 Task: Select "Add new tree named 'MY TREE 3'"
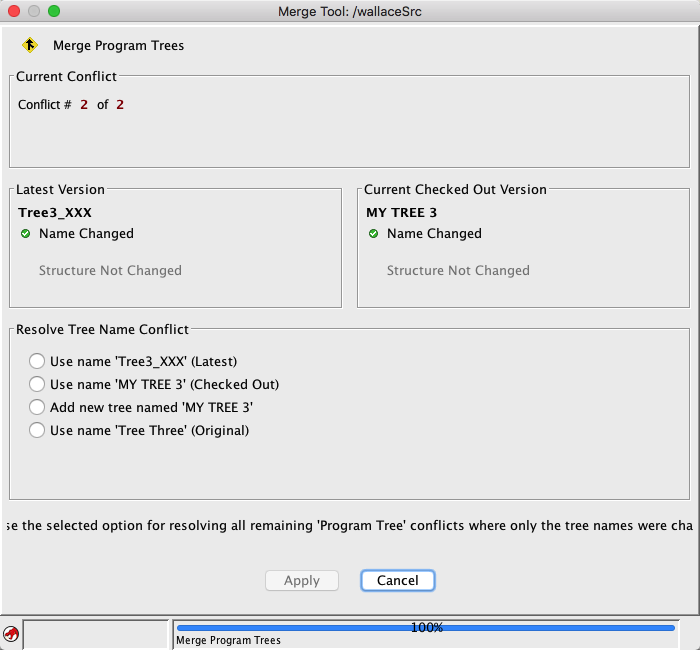tap(37, 407)
